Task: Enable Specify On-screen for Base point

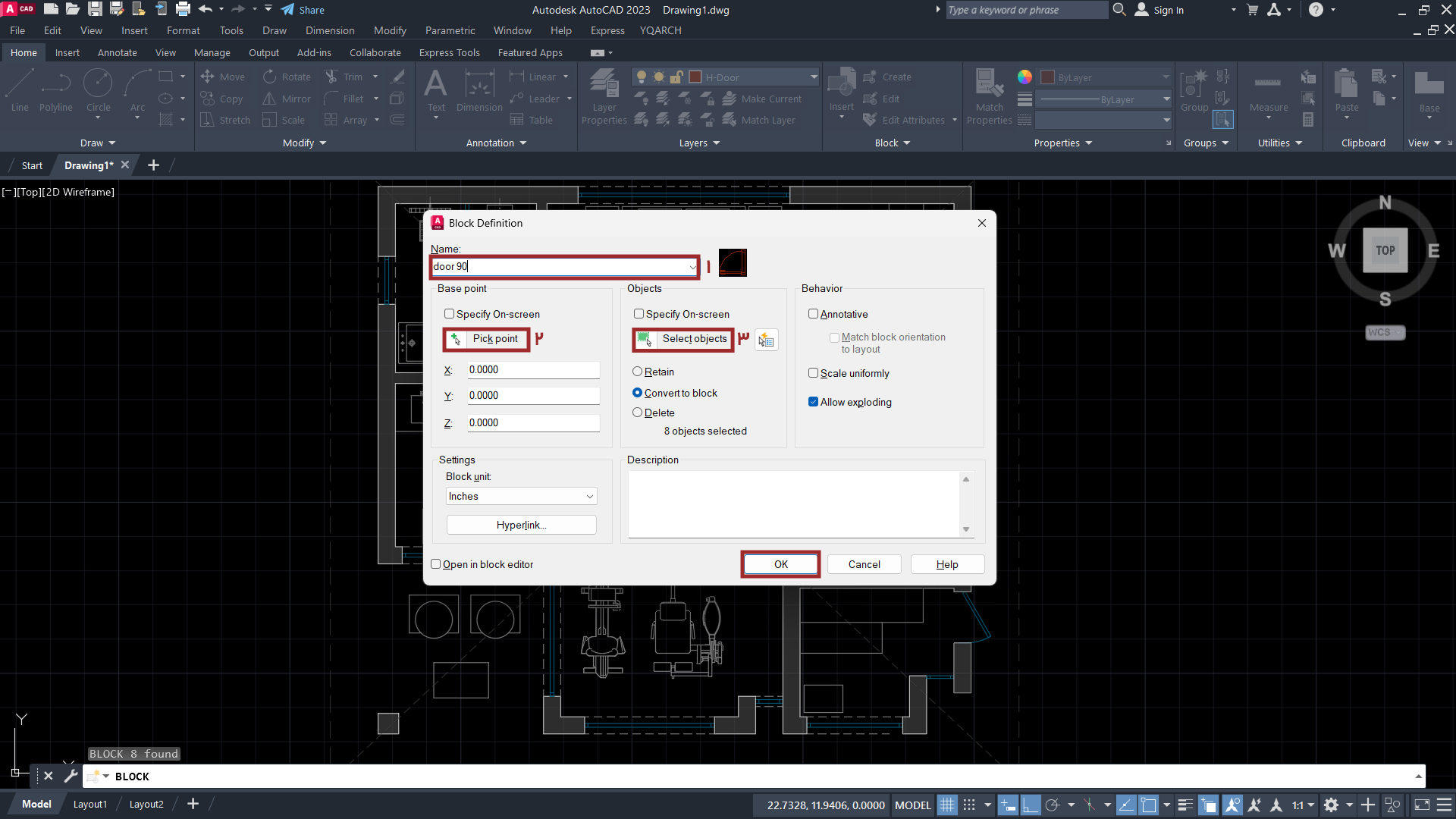Action: point(449,314)
